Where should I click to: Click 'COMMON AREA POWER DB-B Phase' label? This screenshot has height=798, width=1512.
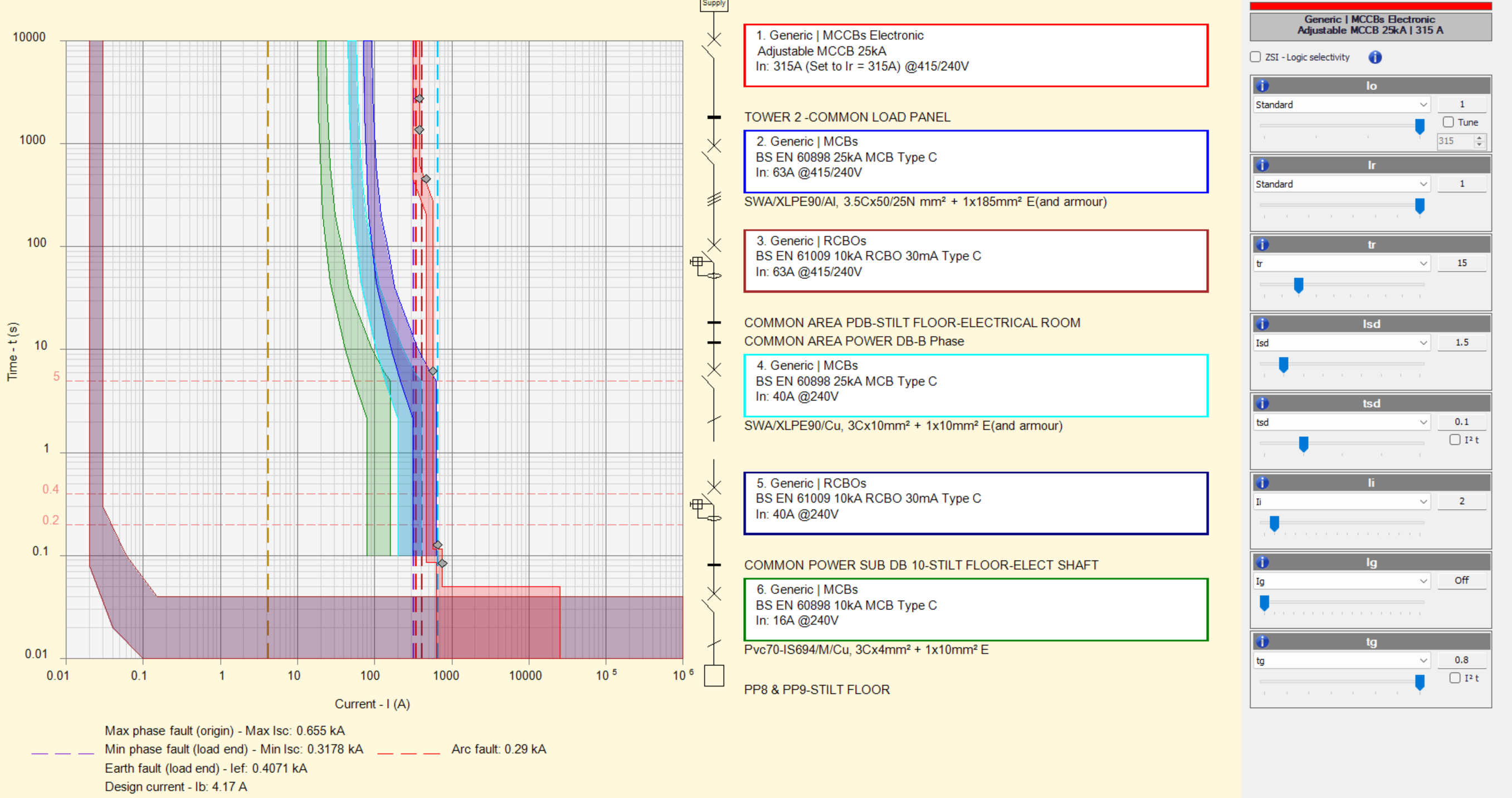[x=853, y=341]
